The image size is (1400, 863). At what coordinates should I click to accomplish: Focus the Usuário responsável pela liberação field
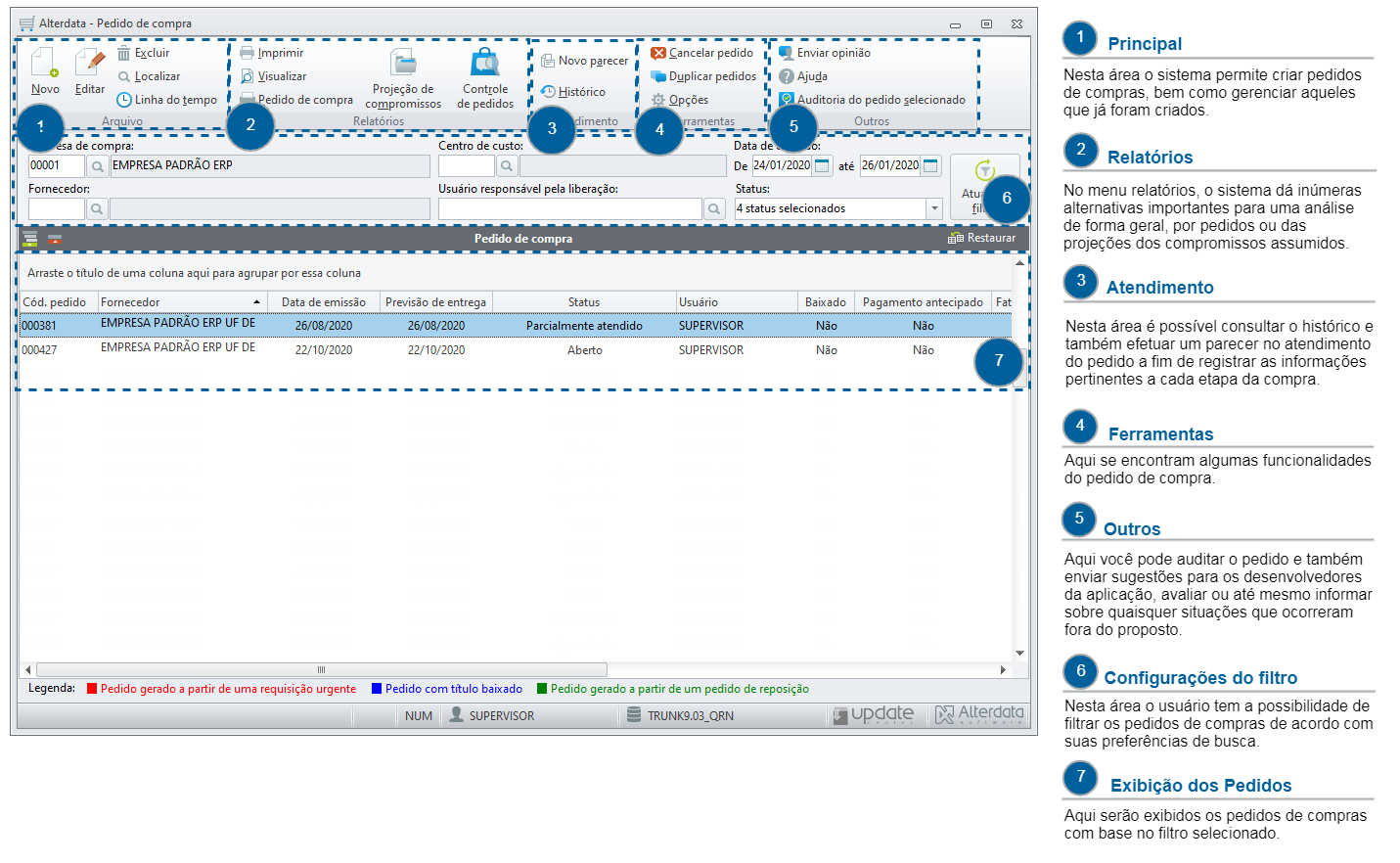[570, 208]
